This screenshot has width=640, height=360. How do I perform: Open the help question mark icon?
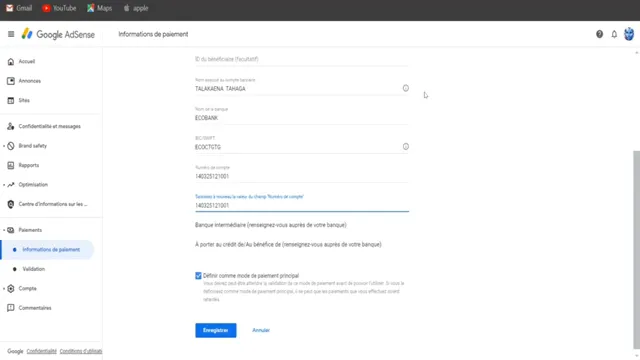tap(599, 34)
